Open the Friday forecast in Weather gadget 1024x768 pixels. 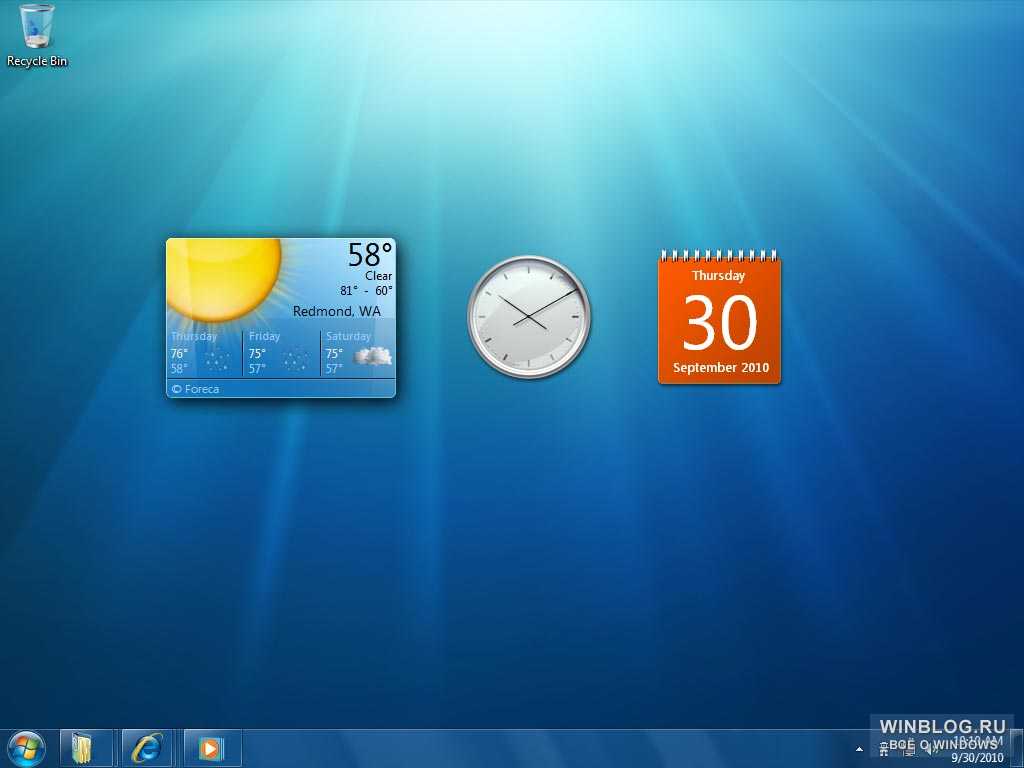point(281,354)
